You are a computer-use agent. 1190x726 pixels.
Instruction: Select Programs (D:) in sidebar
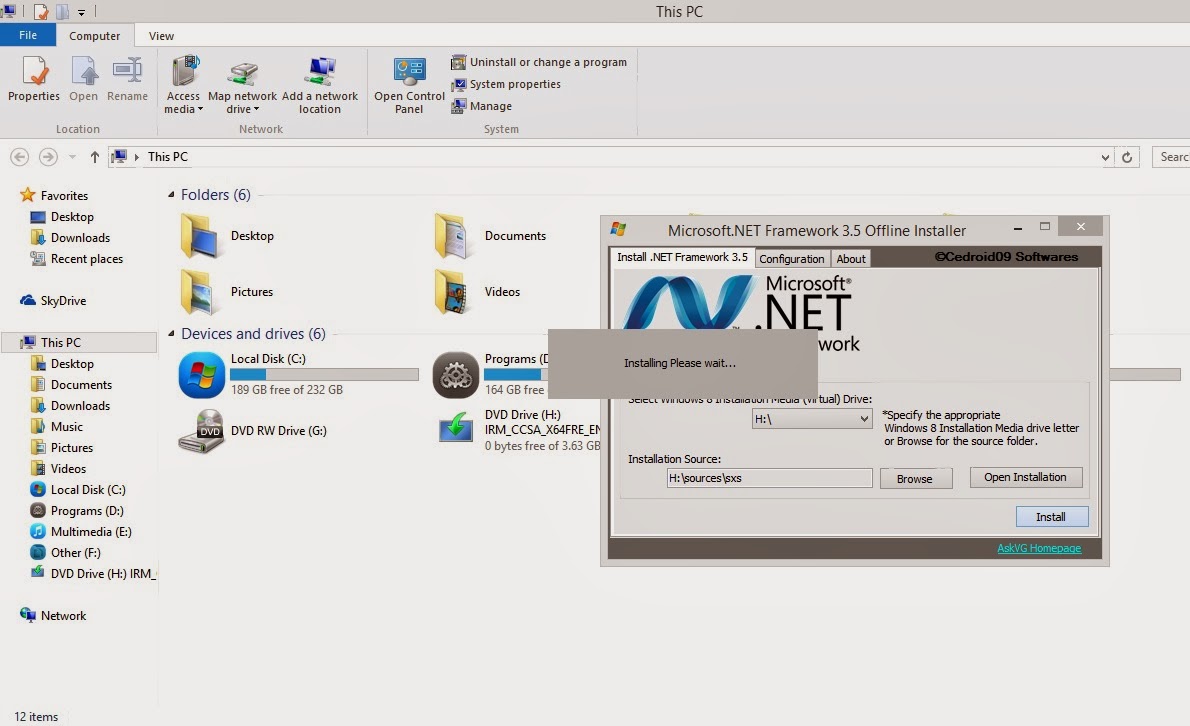pos(77,511)
